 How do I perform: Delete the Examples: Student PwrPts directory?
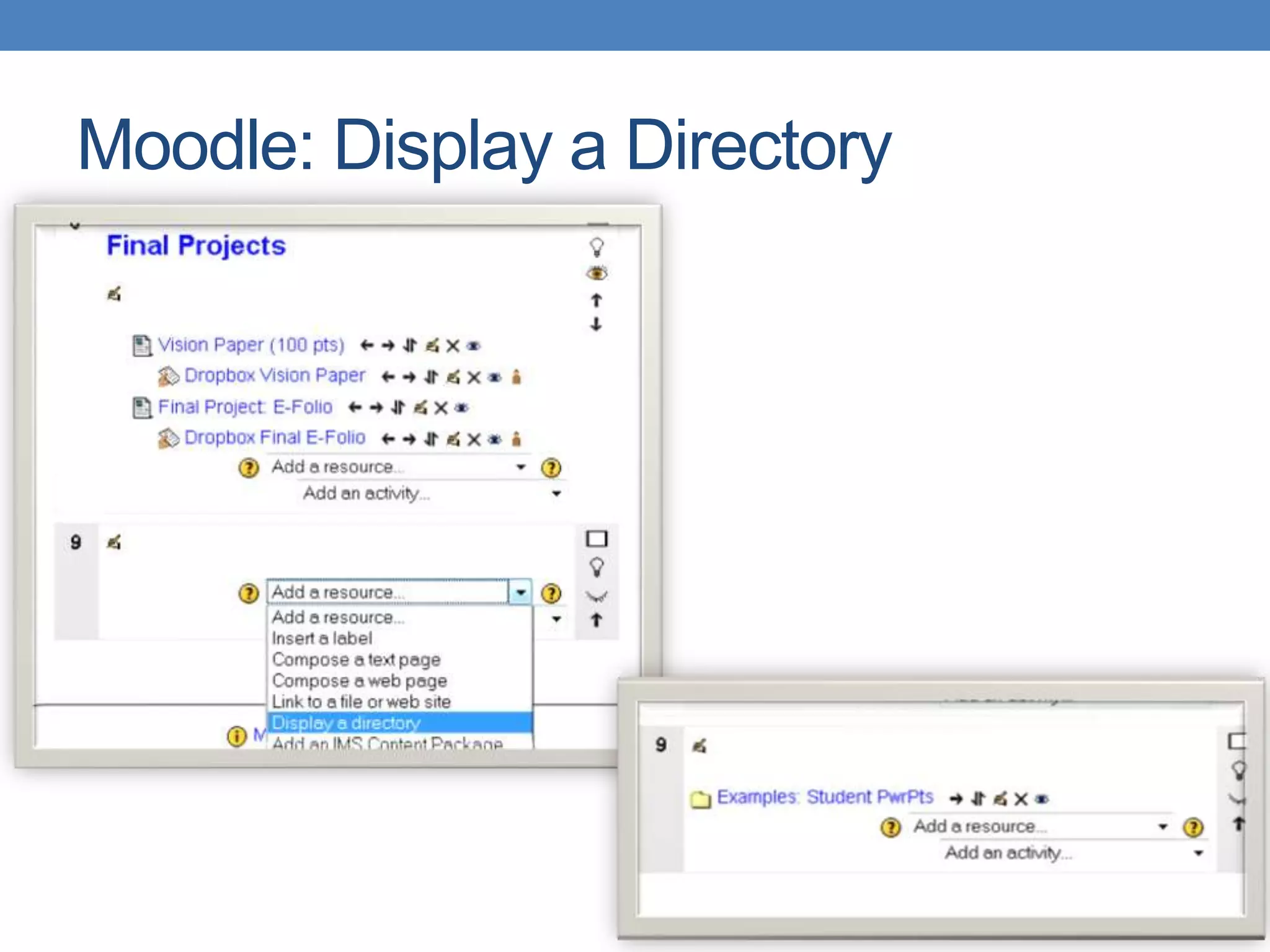coord(1021,799)
